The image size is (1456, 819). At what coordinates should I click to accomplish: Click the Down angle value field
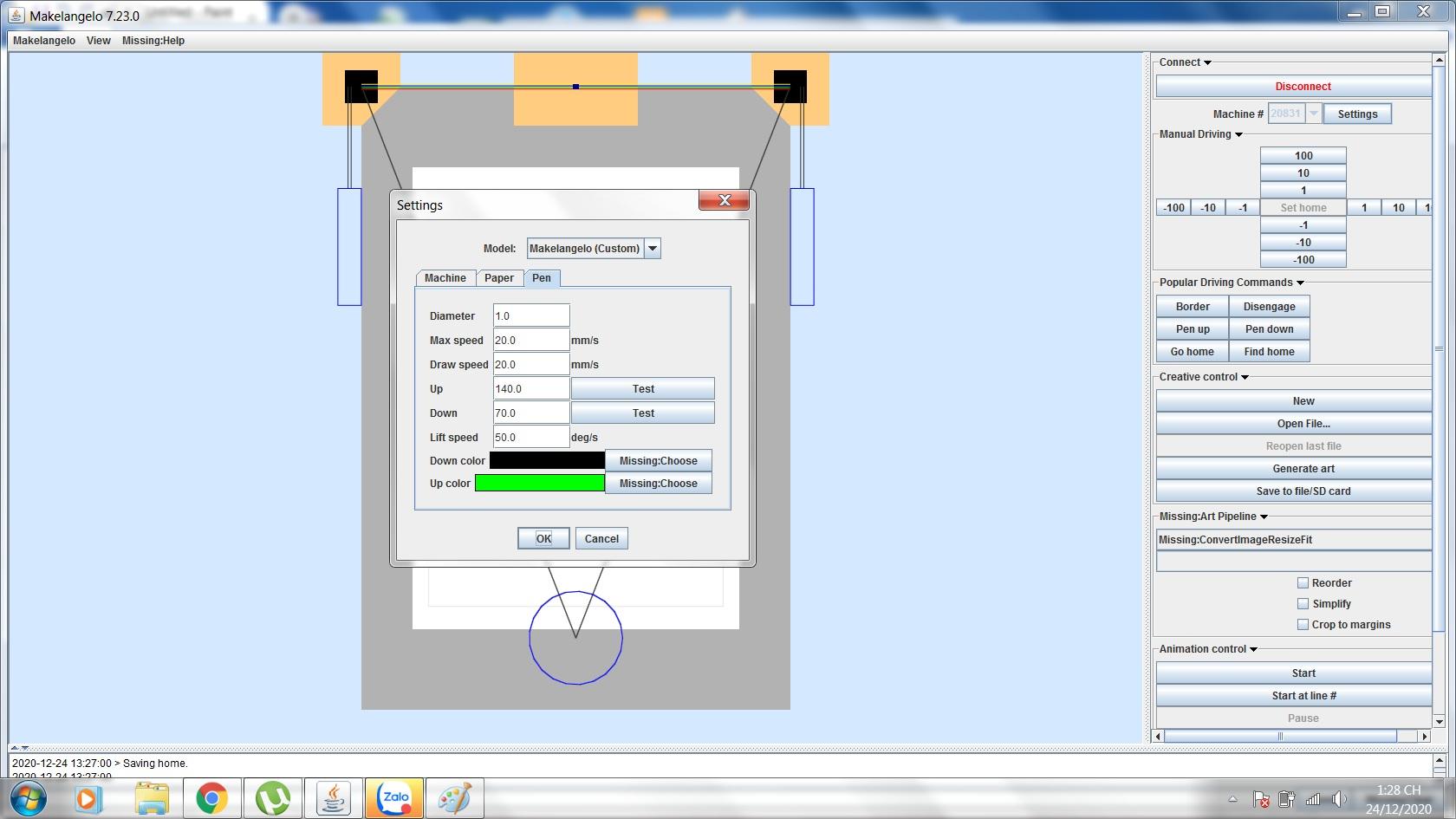coord(531,413)
